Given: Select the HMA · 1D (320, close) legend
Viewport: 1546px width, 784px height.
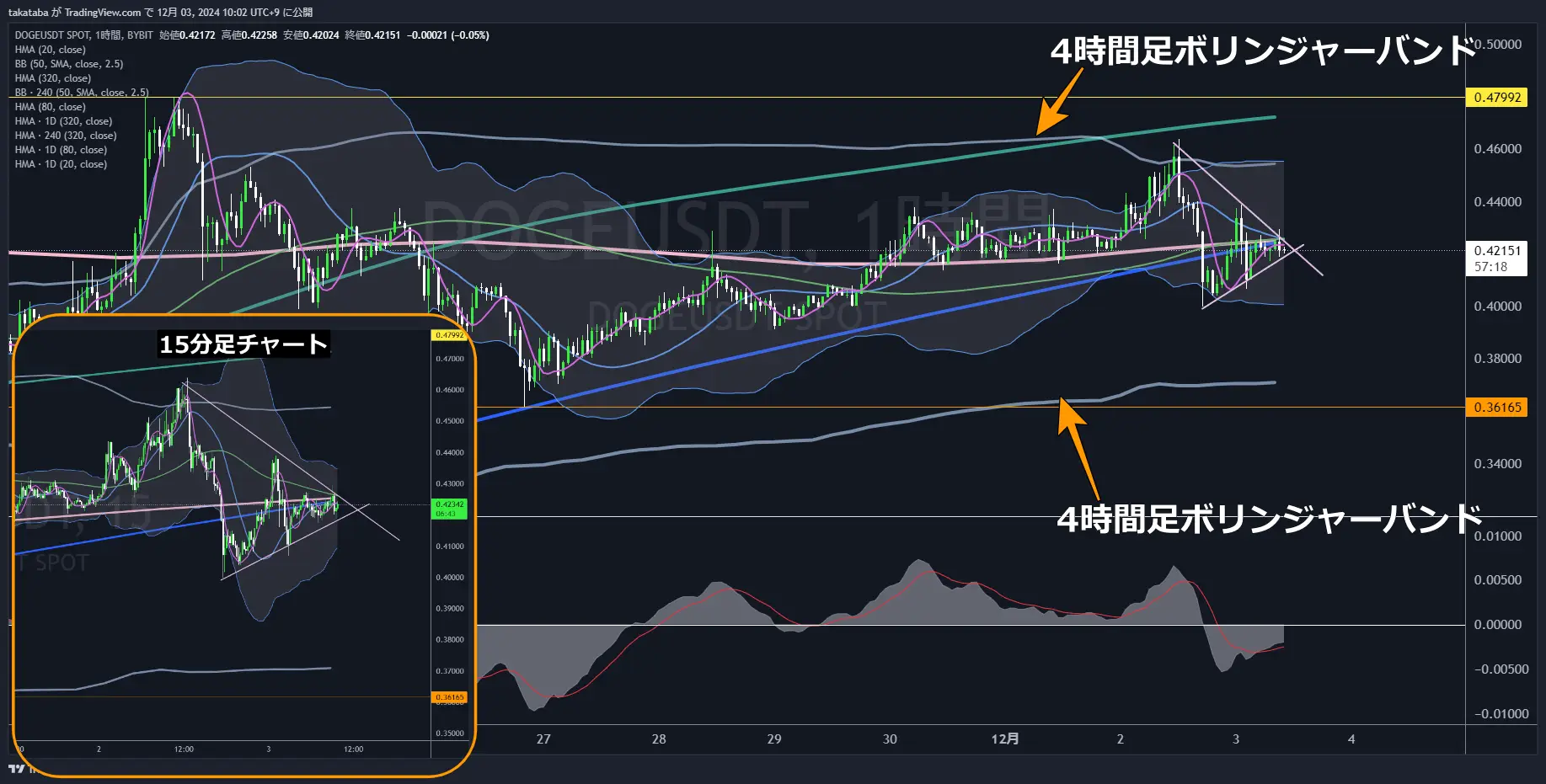Looking at the screenshot, I should point(63,121).
